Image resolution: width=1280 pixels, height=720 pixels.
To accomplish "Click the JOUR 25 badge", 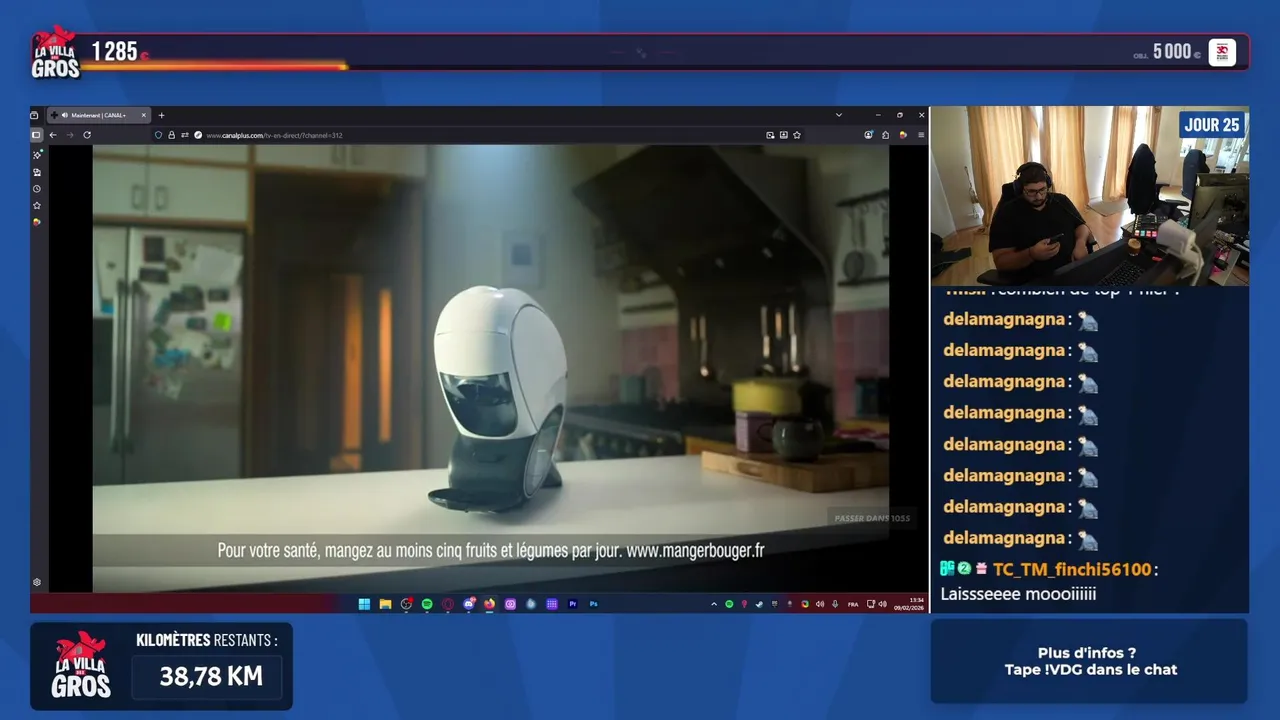I will (1212, 124).
